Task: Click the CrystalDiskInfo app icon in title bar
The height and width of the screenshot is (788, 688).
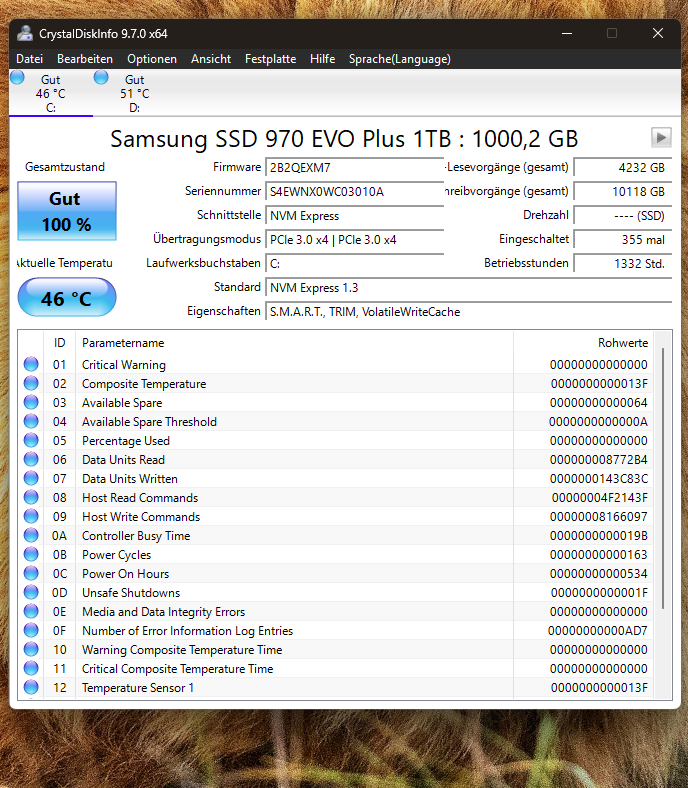Action: click(24, 33)
